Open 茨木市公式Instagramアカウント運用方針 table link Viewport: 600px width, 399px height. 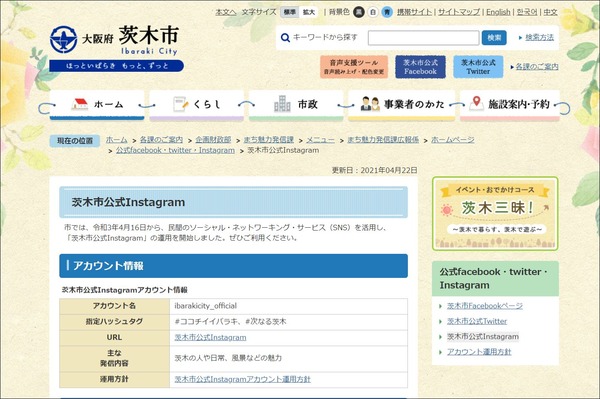point(243,379)
